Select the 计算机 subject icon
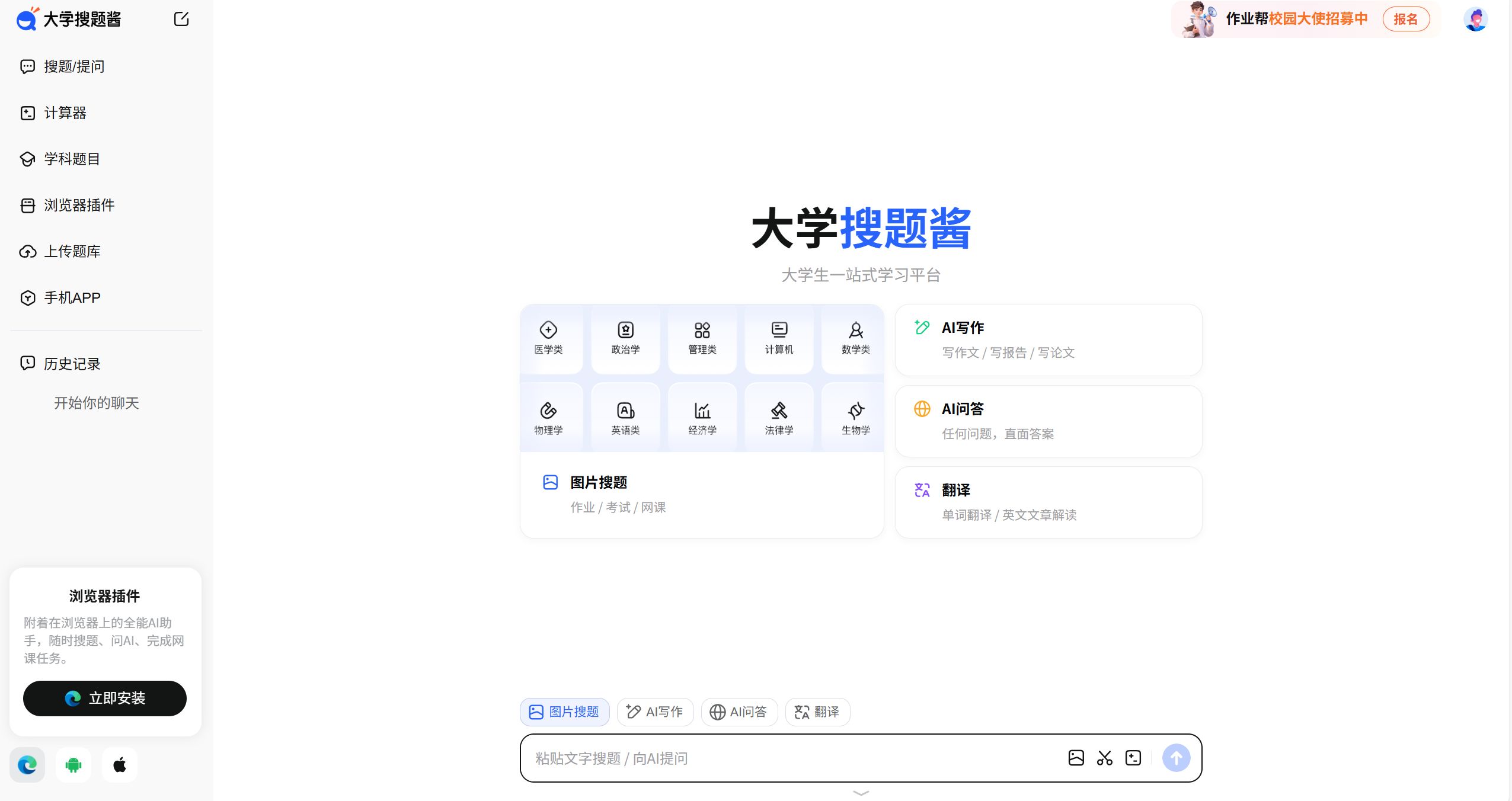Image resolution: width=1512 pixels, height=801 pixels. coord(778,338)
